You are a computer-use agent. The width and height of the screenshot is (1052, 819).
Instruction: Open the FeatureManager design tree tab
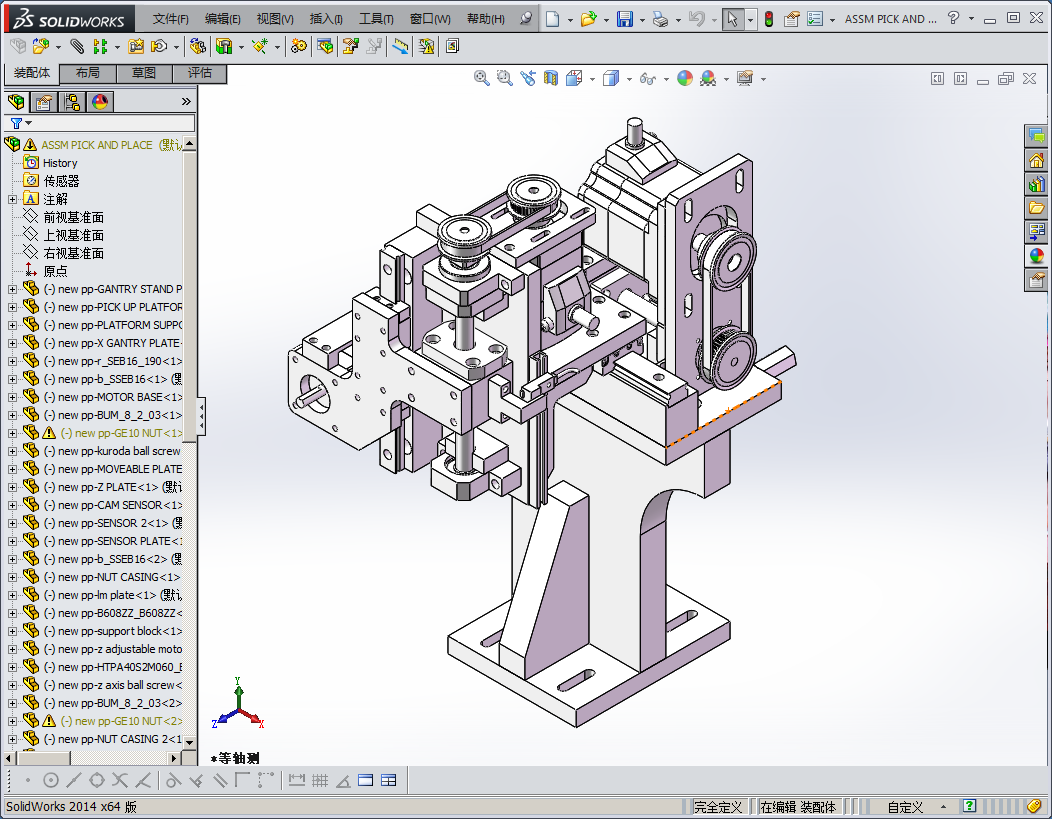[17, 102]
